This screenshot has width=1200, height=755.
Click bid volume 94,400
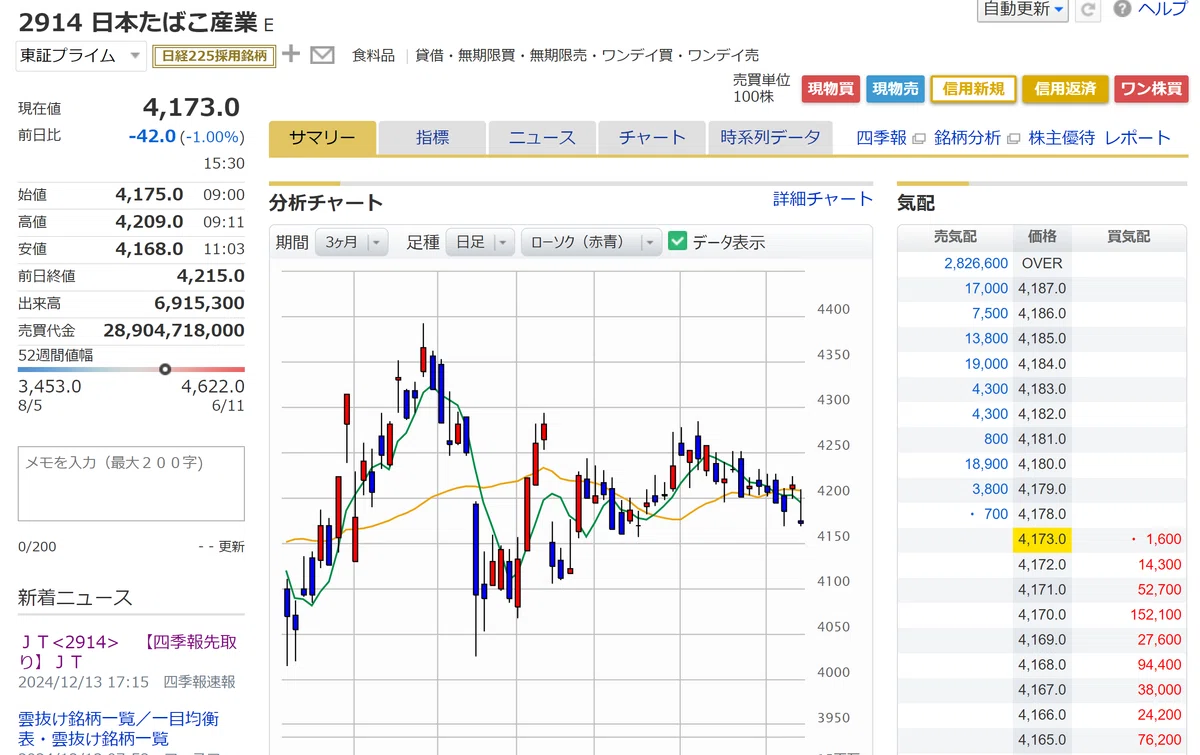coord(1159,665)
